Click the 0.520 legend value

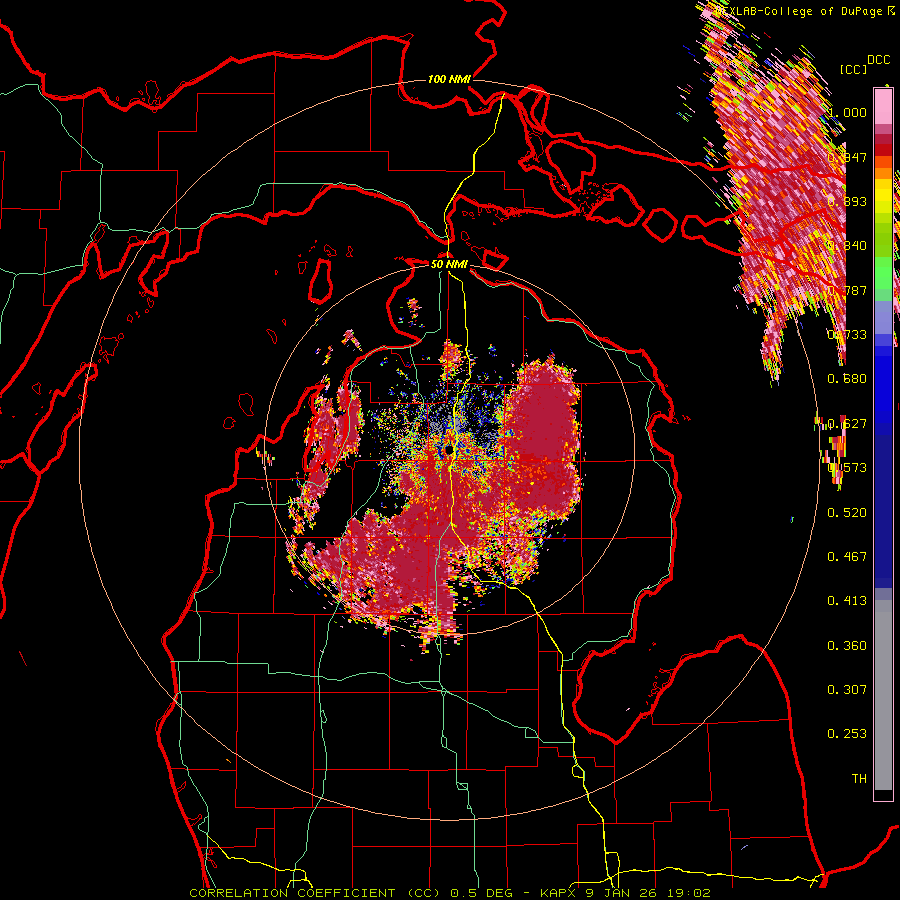[847, 513]
